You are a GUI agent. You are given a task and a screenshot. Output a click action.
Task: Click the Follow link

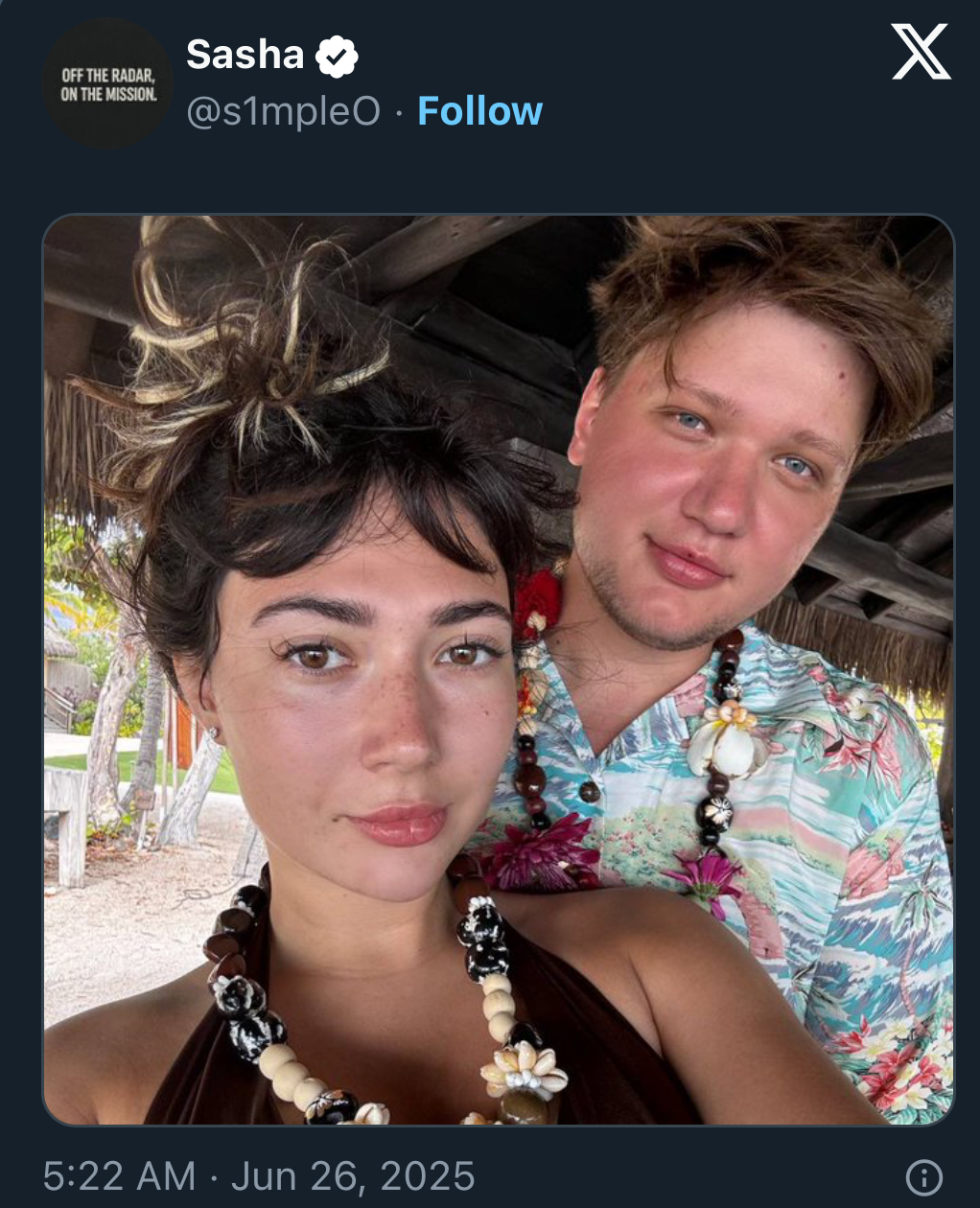tap(480, 111)
